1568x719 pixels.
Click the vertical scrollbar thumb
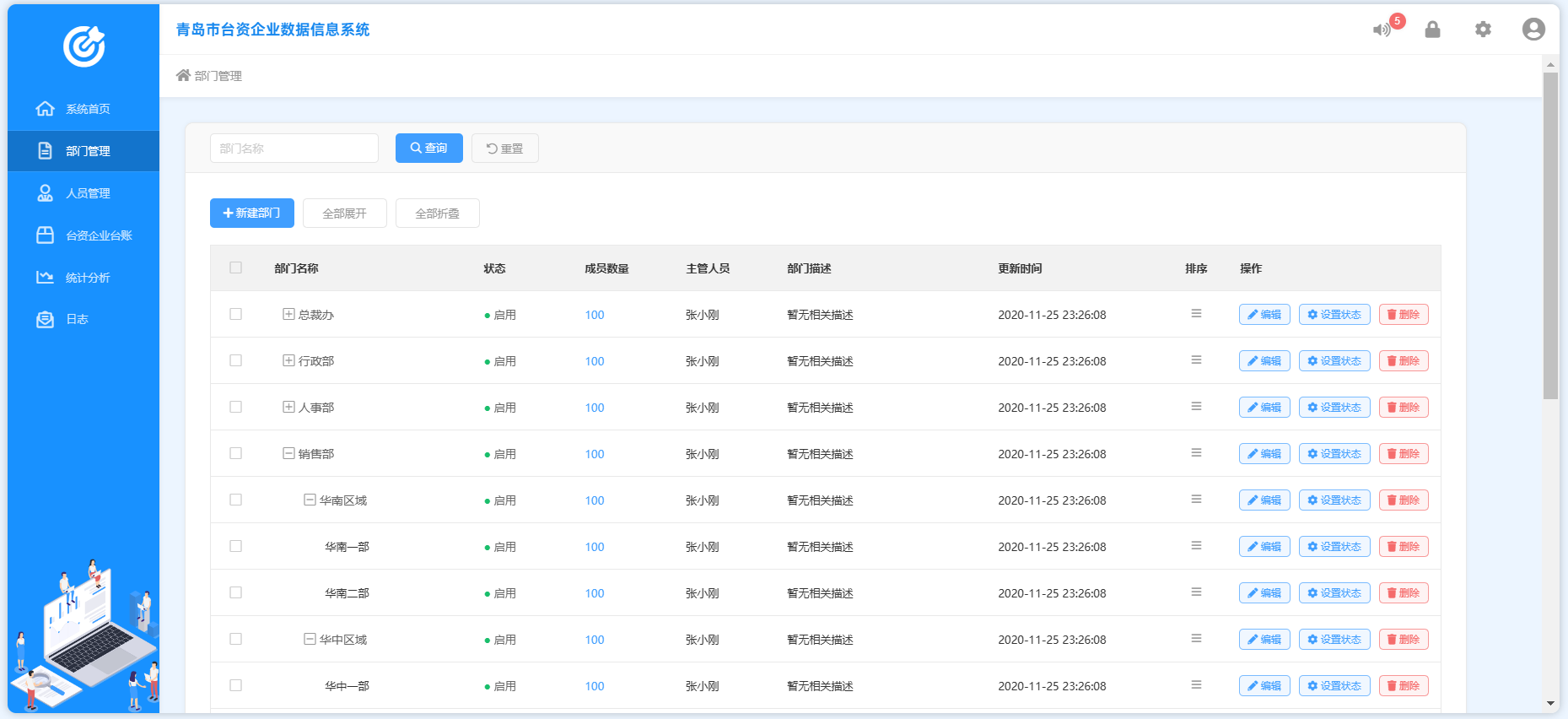pos(1550,235)
